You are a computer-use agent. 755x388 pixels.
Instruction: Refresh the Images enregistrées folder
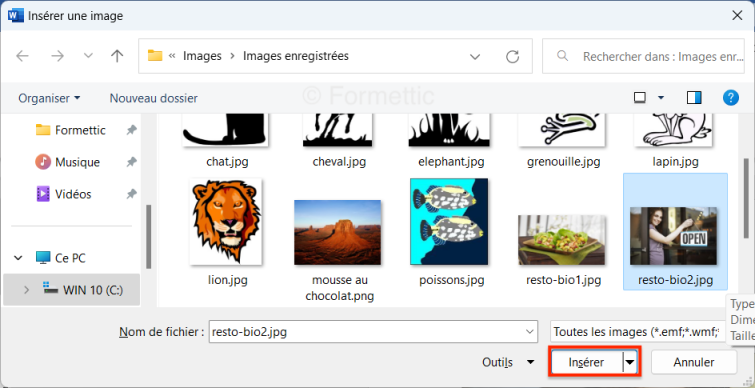point(512,57)
